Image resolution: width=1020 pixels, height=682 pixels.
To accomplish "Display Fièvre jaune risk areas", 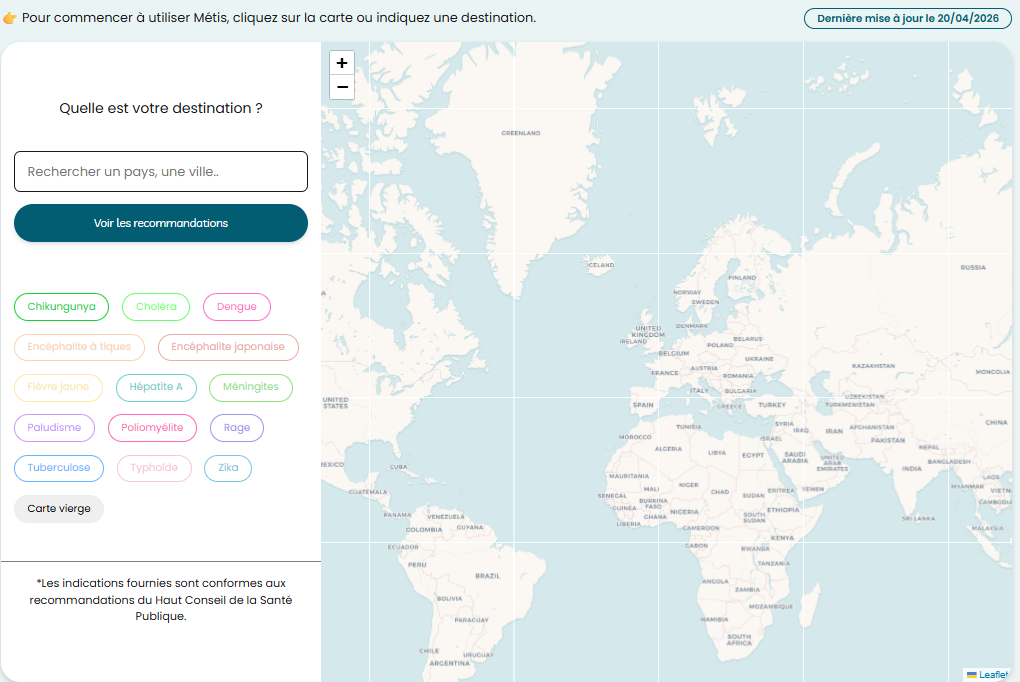I will [58, 387].
